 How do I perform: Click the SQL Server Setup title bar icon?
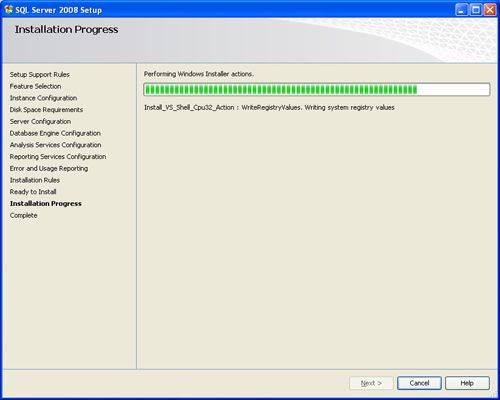9,10
